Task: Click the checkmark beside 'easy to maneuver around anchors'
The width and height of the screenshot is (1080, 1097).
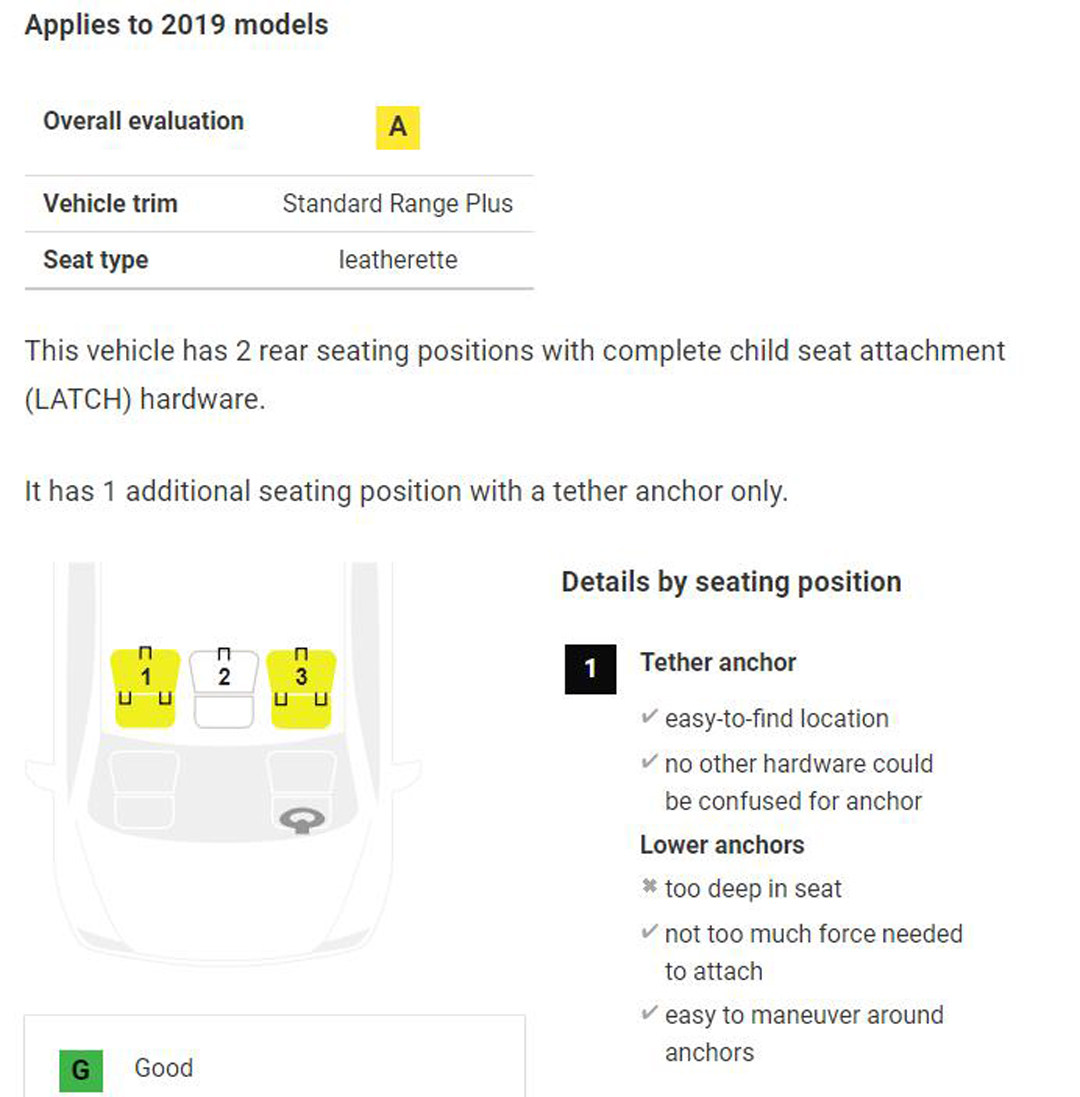Action: (x=650, y=1014)
